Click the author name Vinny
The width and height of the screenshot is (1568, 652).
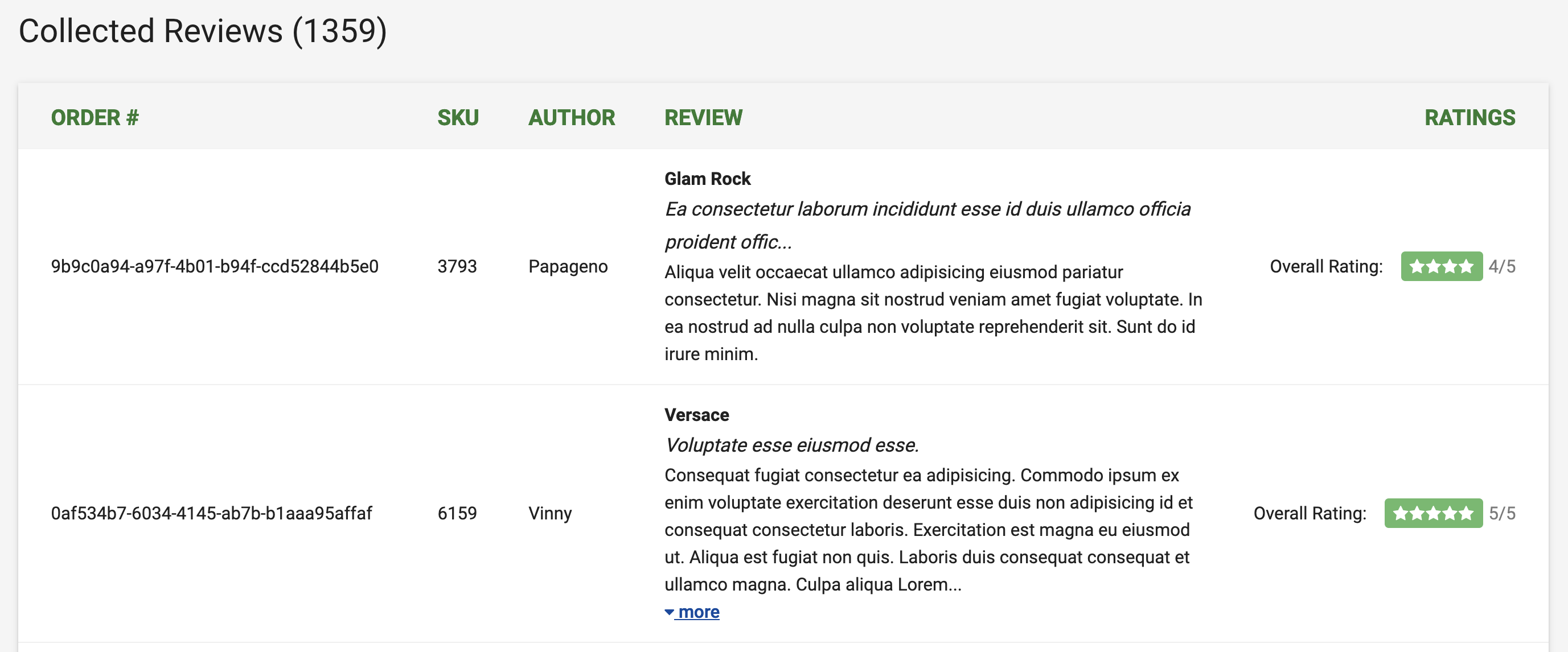pyautogui.click(x=549, y=513)
